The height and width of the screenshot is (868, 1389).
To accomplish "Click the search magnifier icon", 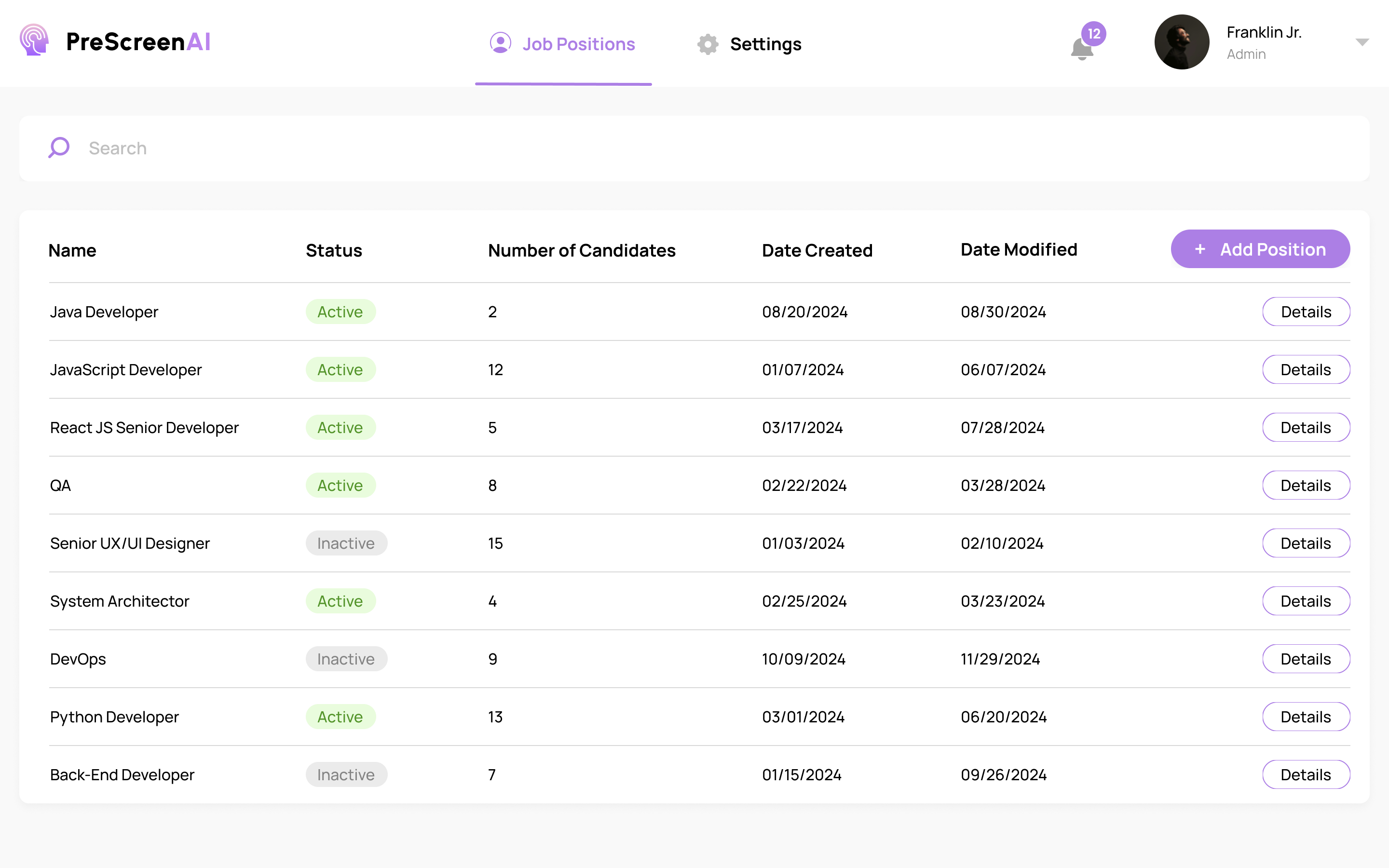I will coord(59,148).
